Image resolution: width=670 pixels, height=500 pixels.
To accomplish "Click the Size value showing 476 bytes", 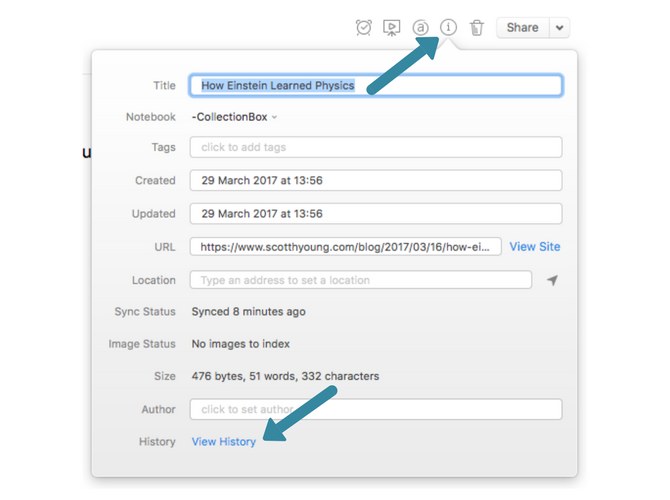I will click(x=285, y=377).
